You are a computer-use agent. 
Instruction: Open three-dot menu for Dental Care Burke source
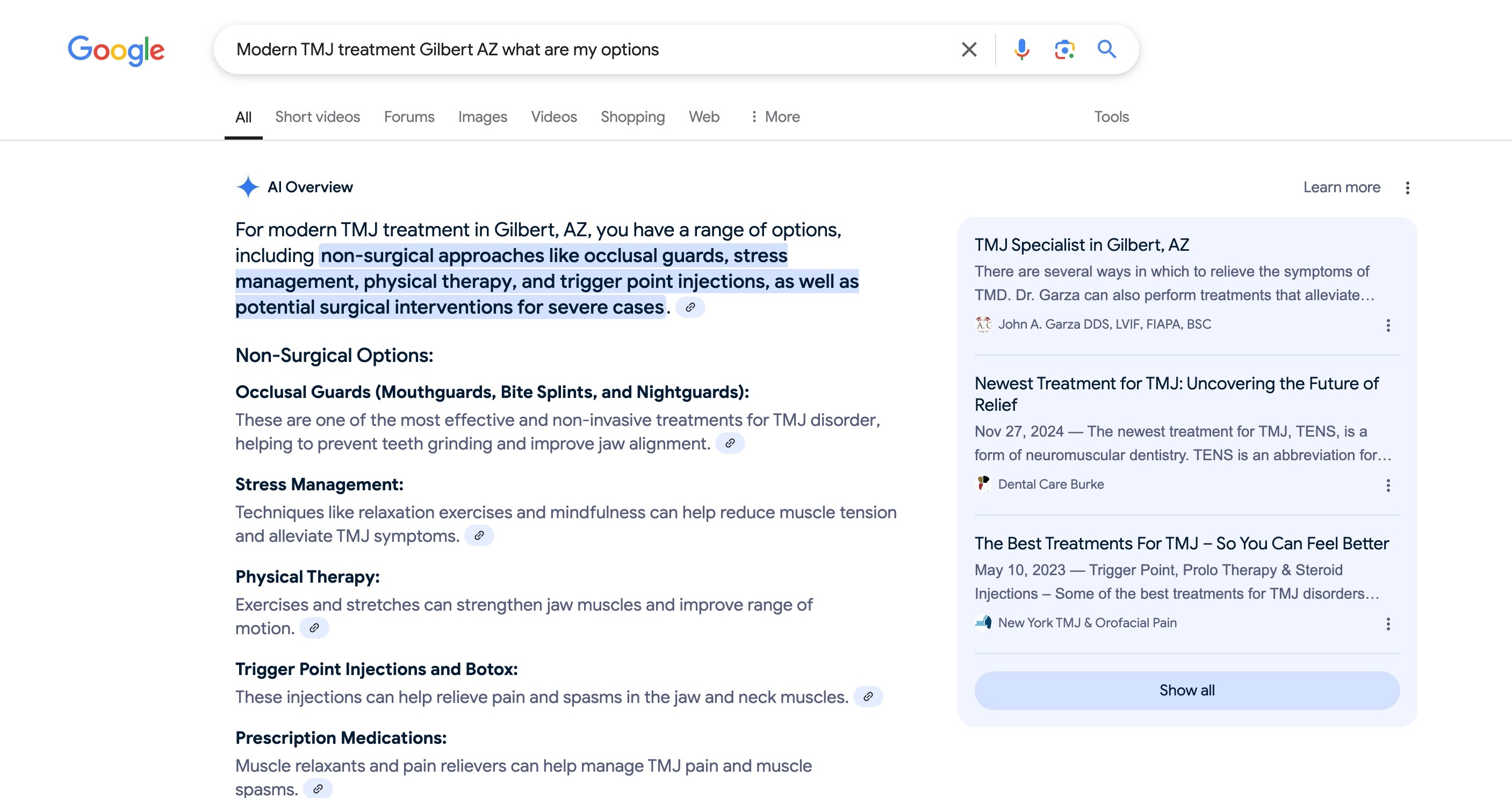click(x=1388, y=485)
